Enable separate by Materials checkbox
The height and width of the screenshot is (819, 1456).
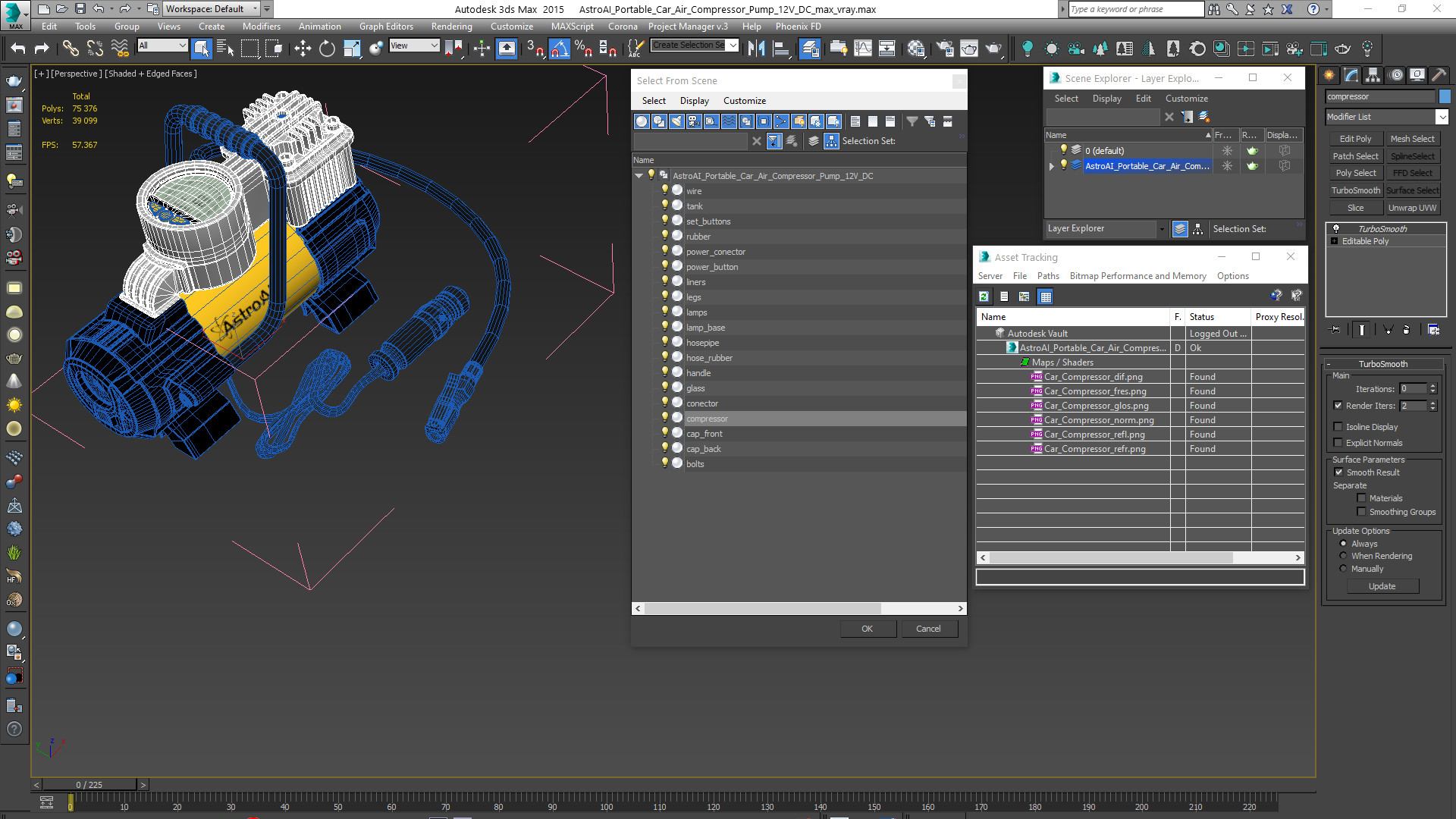coord(1361,498)
